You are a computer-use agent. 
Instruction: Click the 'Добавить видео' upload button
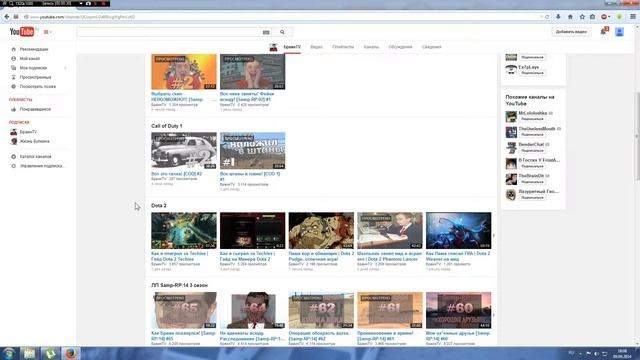[x=571, y=32]
